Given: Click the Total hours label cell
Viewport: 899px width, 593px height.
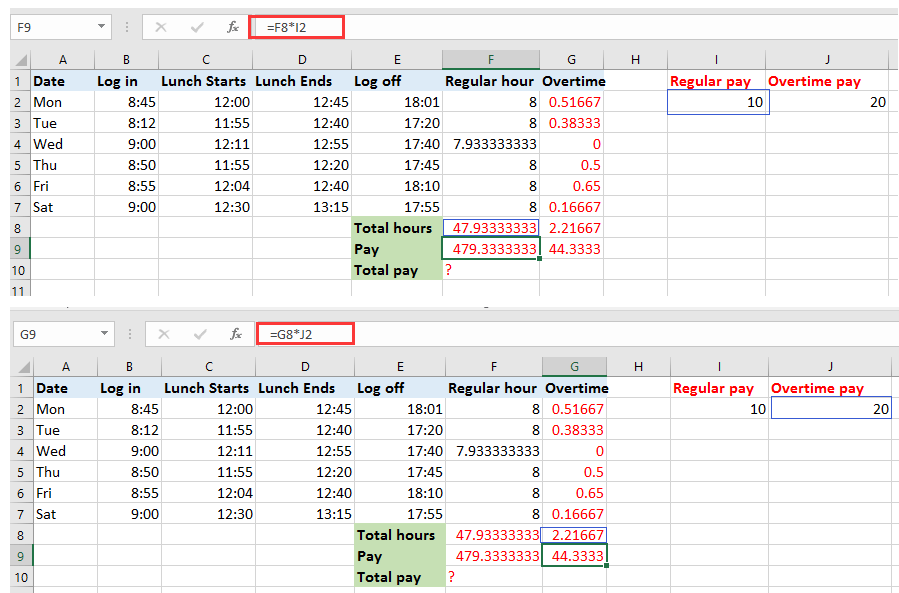Looking at the screenshot, I should tap(397, 228).
